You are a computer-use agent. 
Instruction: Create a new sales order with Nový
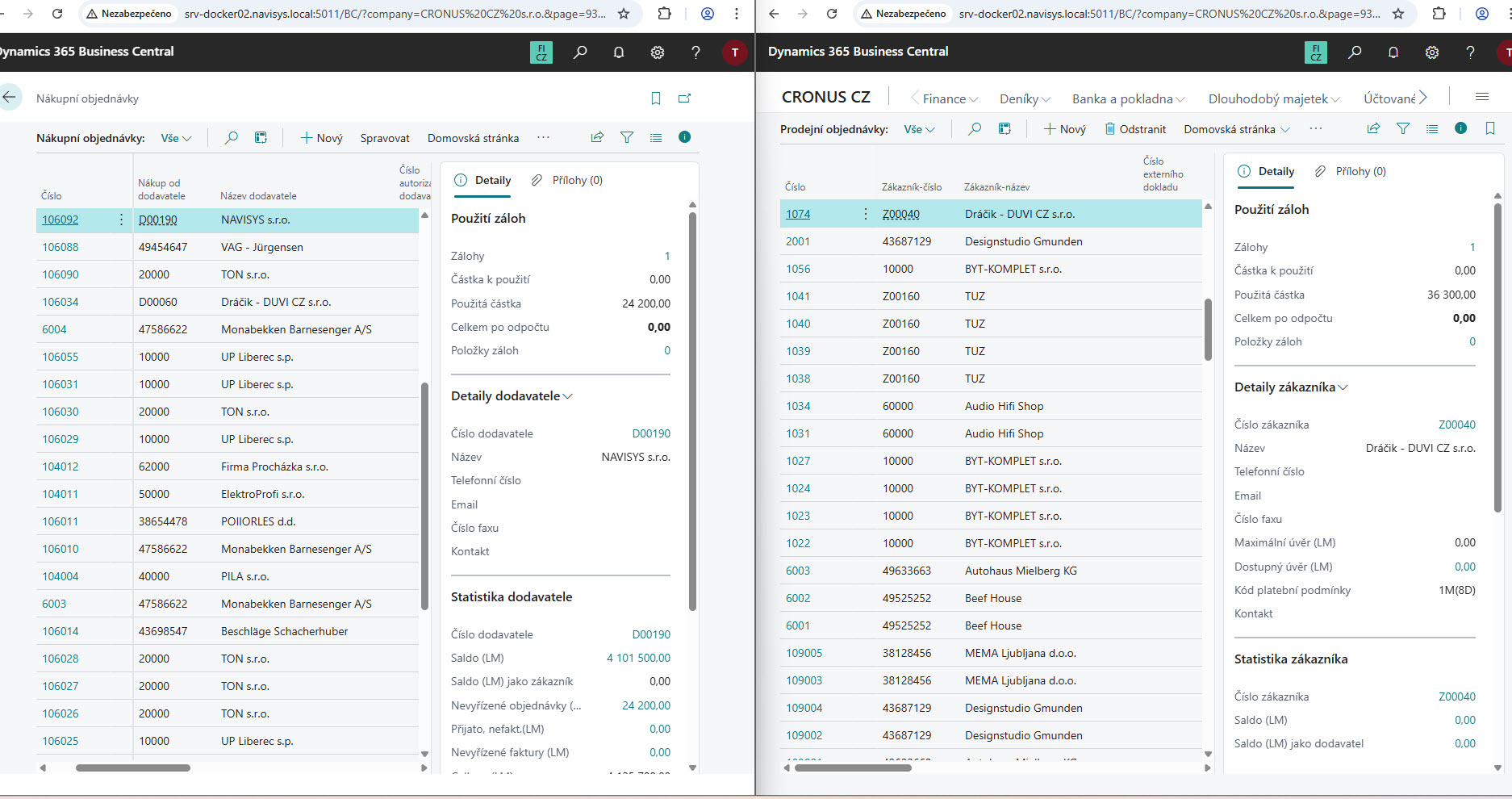(x=1065, y=129)
